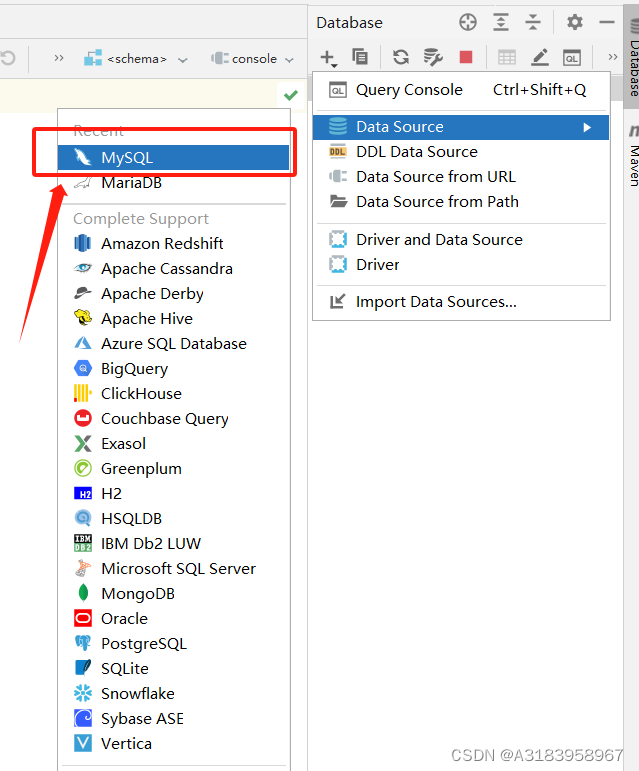
Task: Click the undo/revert icon in editor toolbar
Action: click(8, 58)
